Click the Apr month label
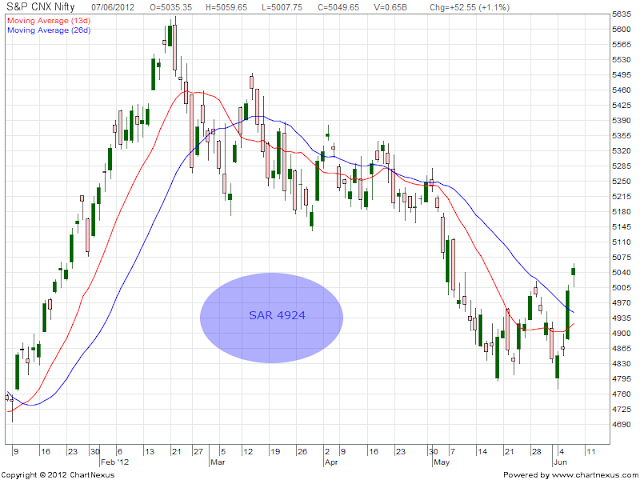Image resolution: width=640 pixels, height=480 pixels. (x=331, y=462)
